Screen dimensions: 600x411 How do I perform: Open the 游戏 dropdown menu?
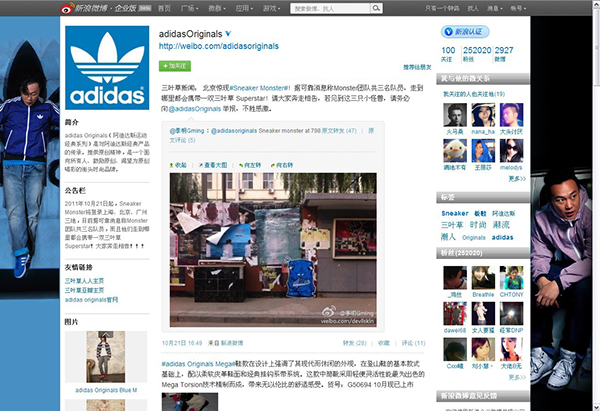[x=271, y=8]
